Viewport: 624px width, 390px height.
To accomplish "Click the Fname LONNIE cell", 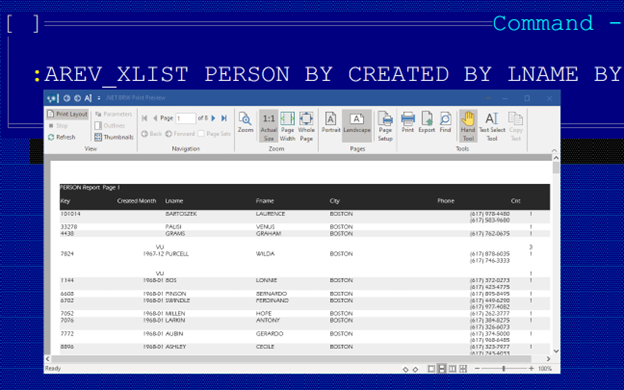I will point(266,281).
